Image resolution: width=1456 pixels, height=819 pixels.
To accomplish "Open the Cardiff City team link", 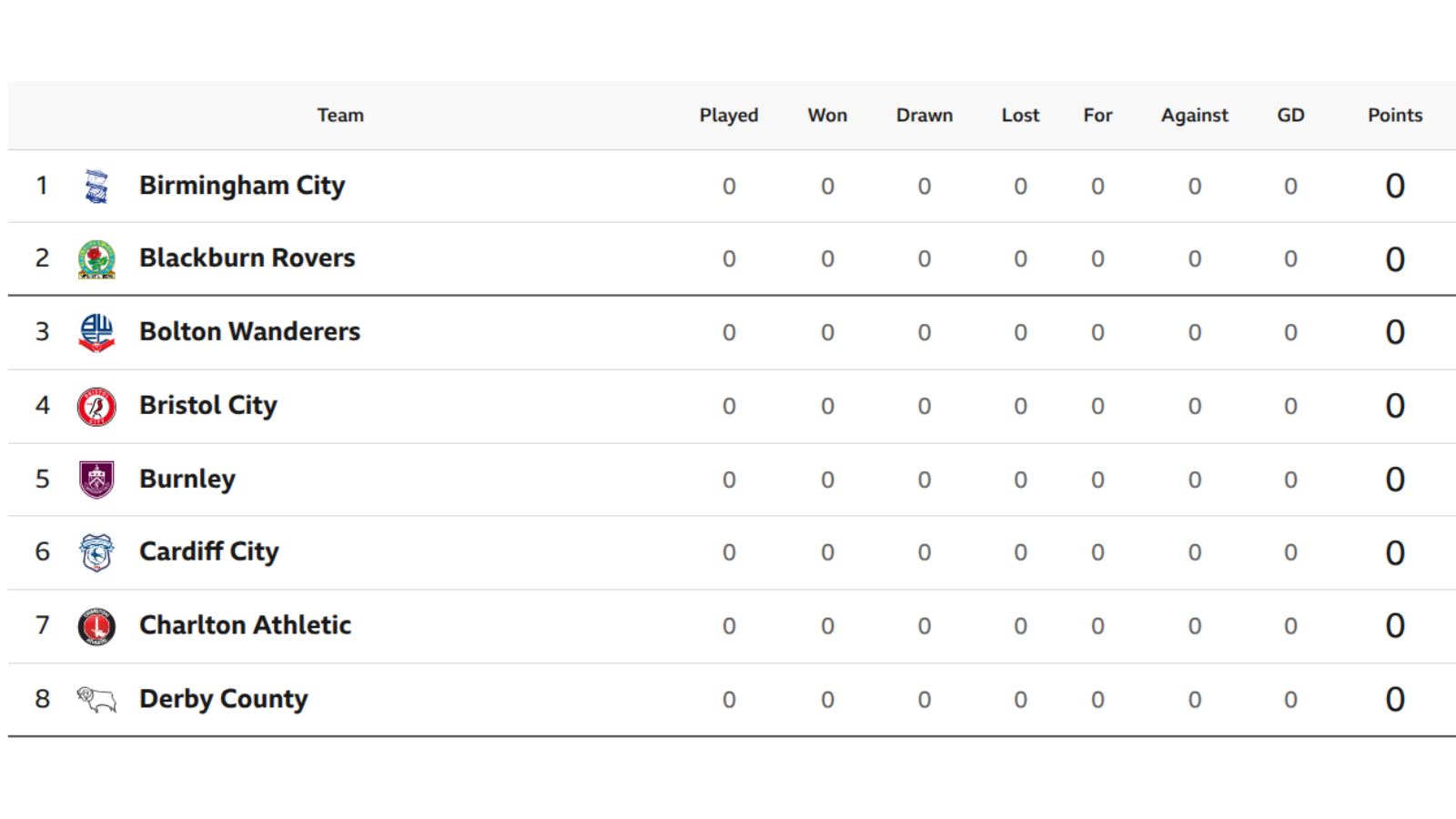I will (209, 552).
